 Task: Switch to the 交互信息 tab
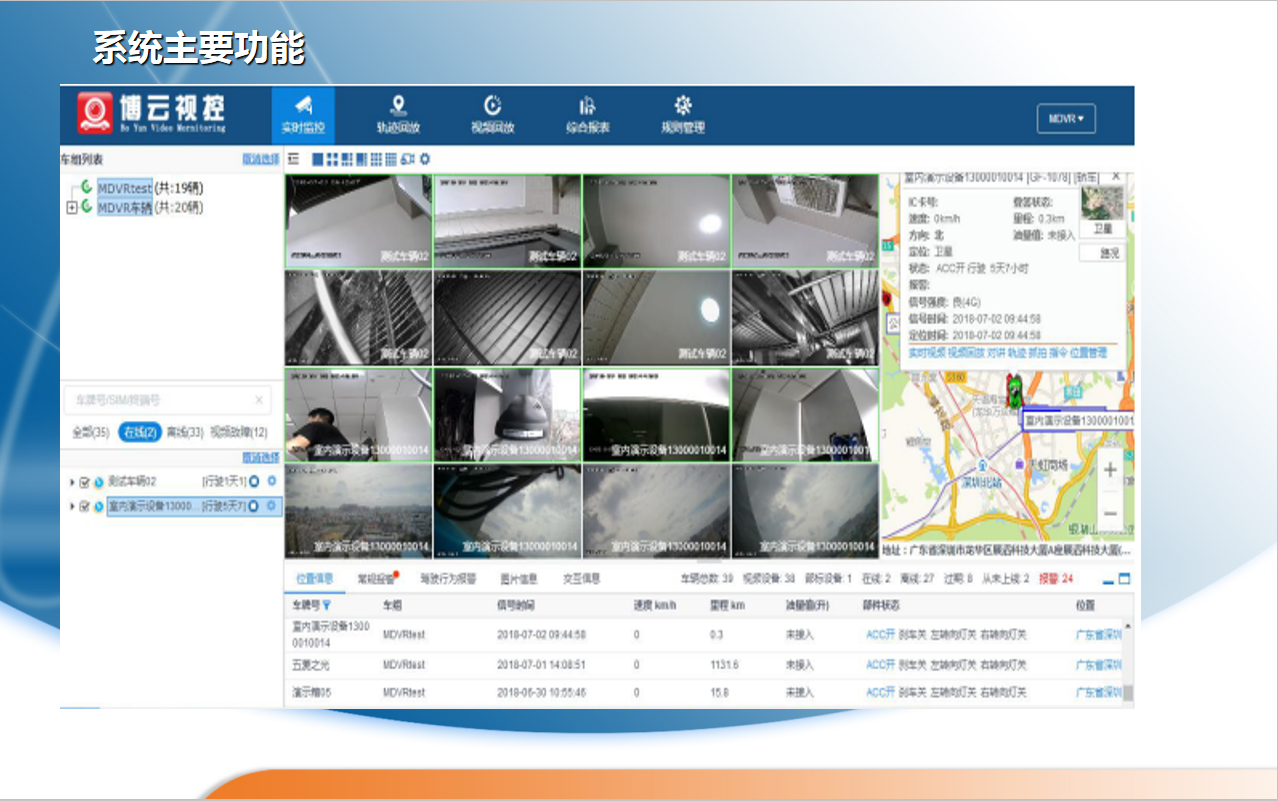pyautogui.click(x=581, y=579)
